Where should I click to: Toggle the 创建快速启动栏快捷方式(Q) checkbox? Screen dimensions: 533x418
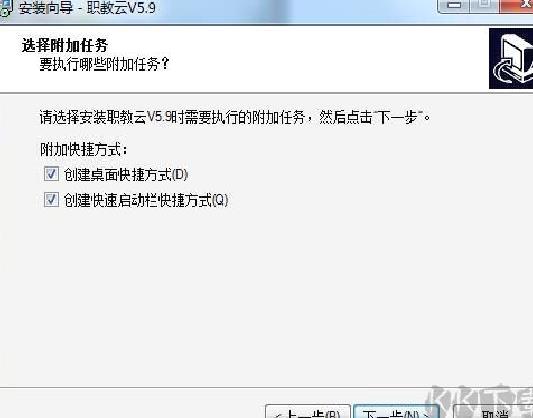[51, 199]
